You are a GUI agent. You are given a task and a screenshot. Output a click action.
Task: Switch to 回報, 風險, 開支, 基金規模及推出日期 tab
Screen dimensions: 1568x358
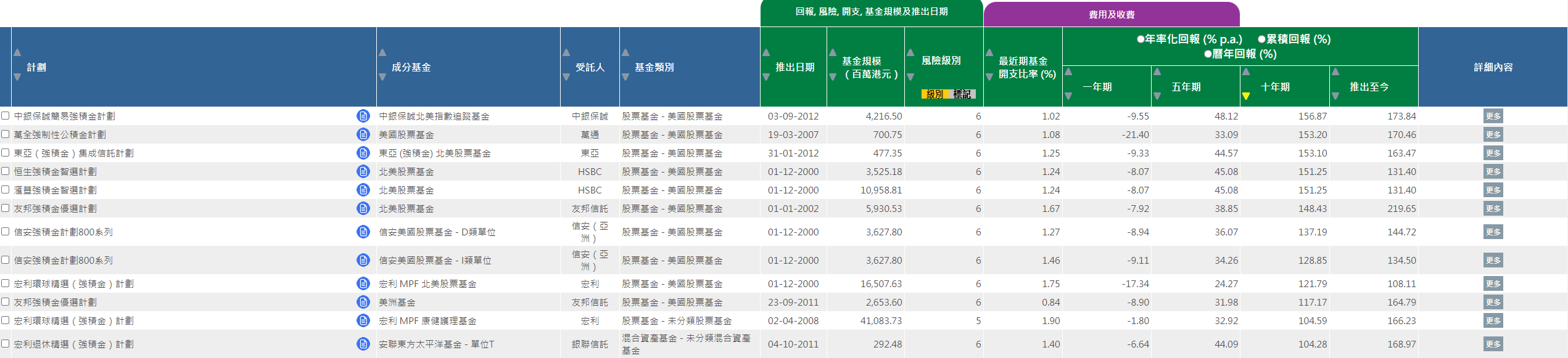[872, 13]
